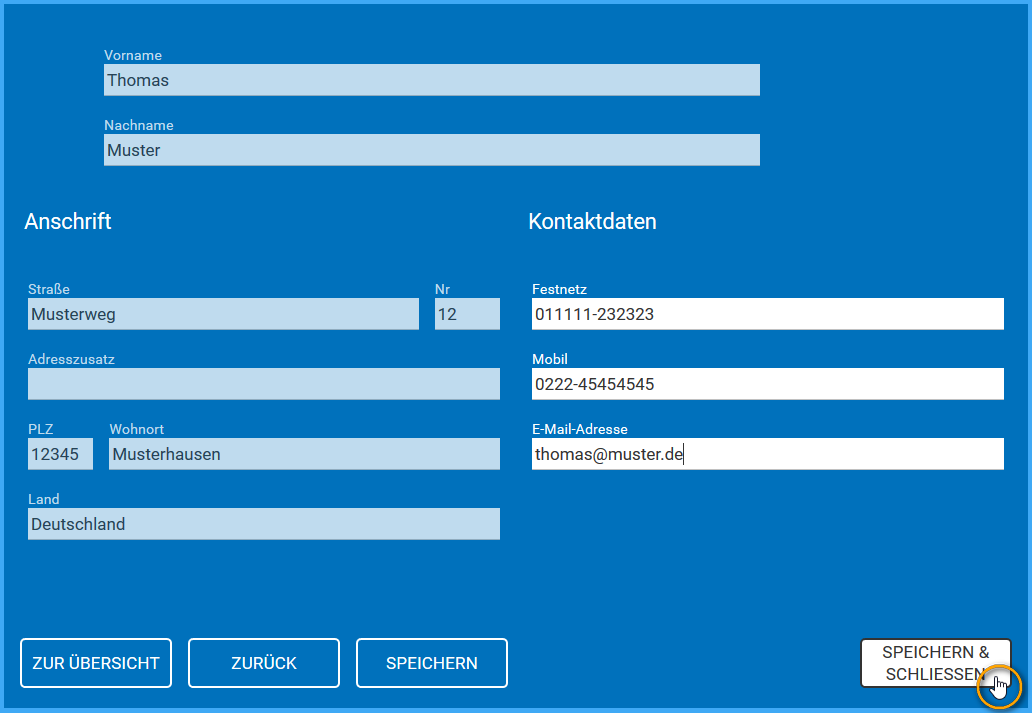Screen dimensions: 1032x713
Task: Select the PLZ field showing 12345
Action: pyautogui.click(x=59, y=453)
